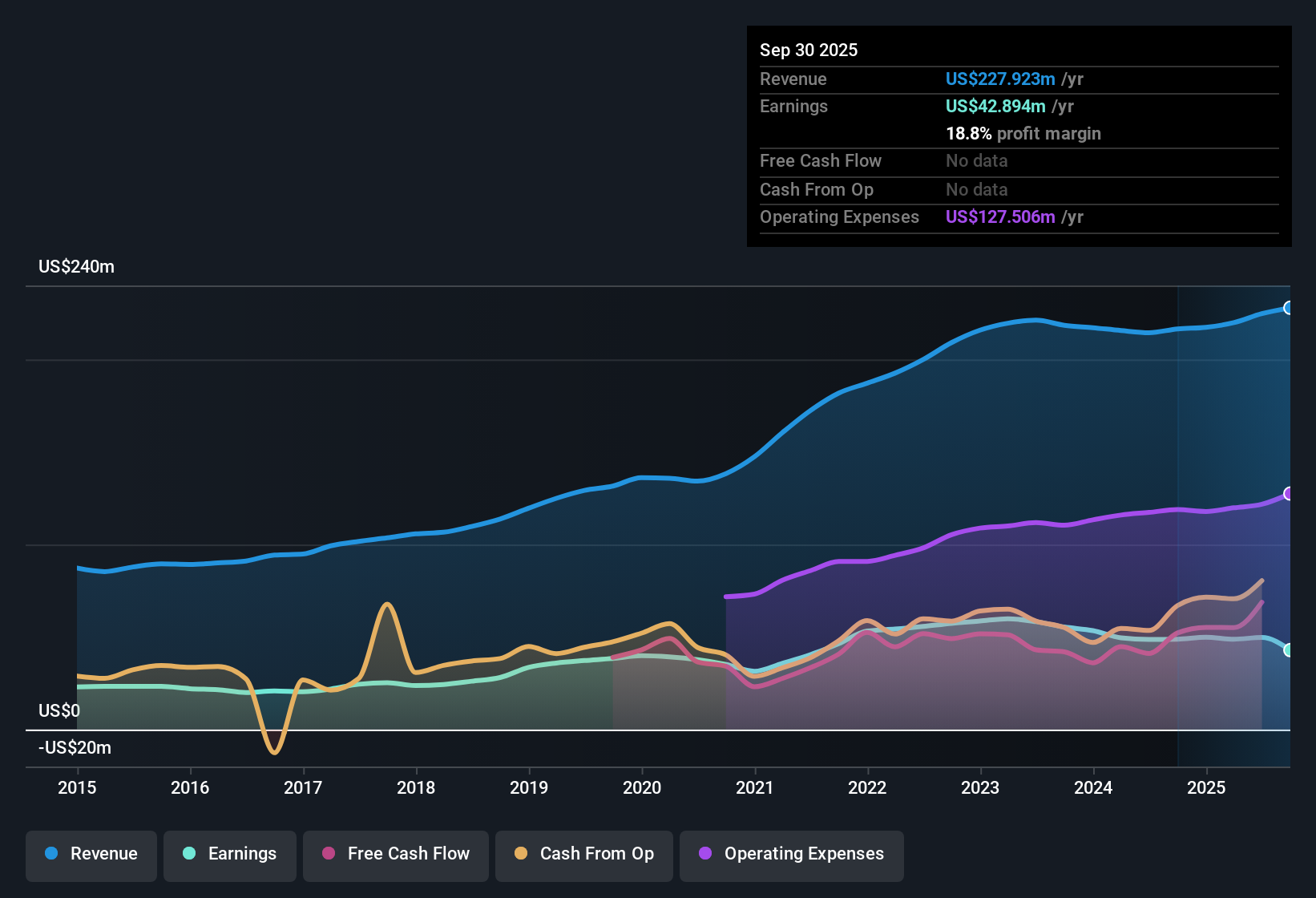Viewport: 1316px width, 898px height.
Task: Open details for the Sep 30 2025 tooltip header
Action: [809, 50]
